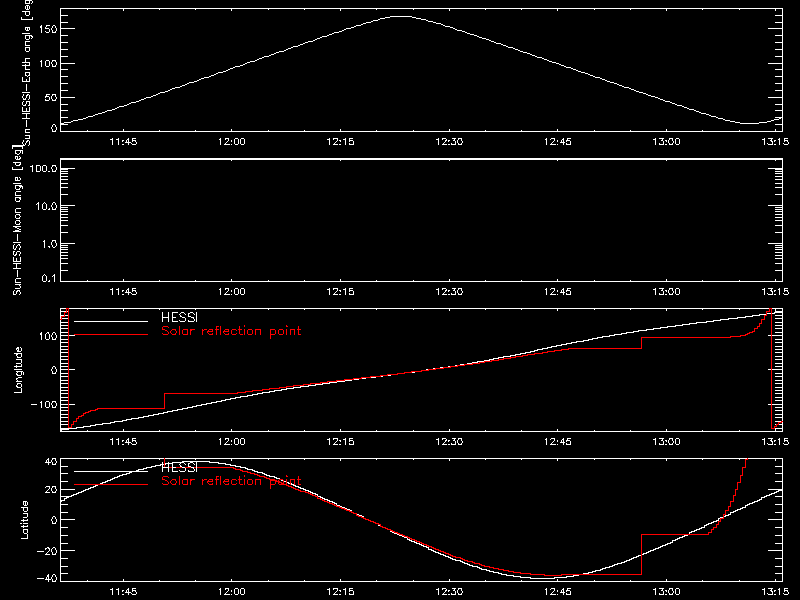Image resolution: width=800 pixels, height=600 pixels.
Task: Select the 0 tick on Longitude axis
Action: [x=54, y=370]
